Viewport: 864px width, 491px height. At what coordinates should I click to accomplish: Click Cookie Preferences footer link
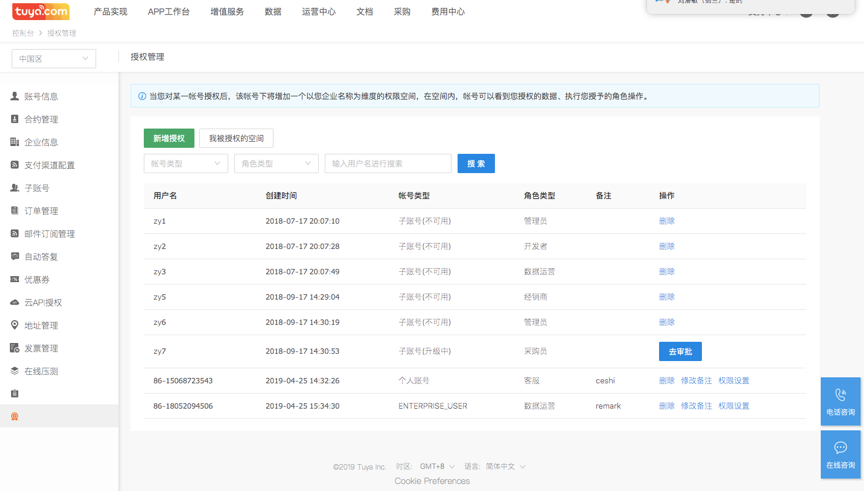pyautogui.click(x=432, y=481)
